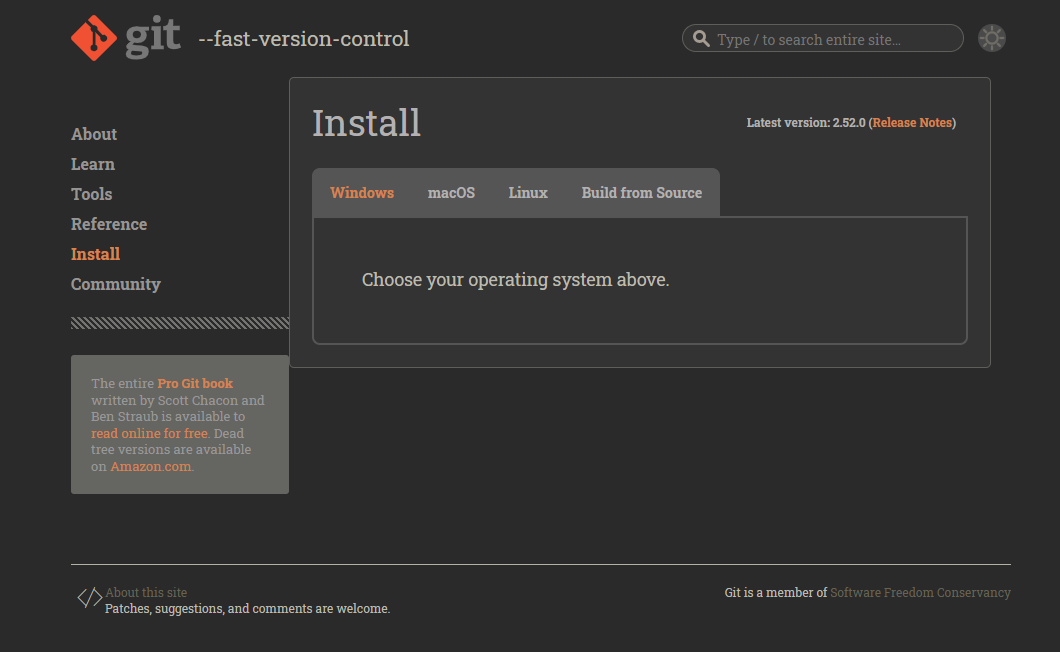Open the About sidebar link
The height and width of the screenshot is (652, 1060).
[x=94, y=134]
